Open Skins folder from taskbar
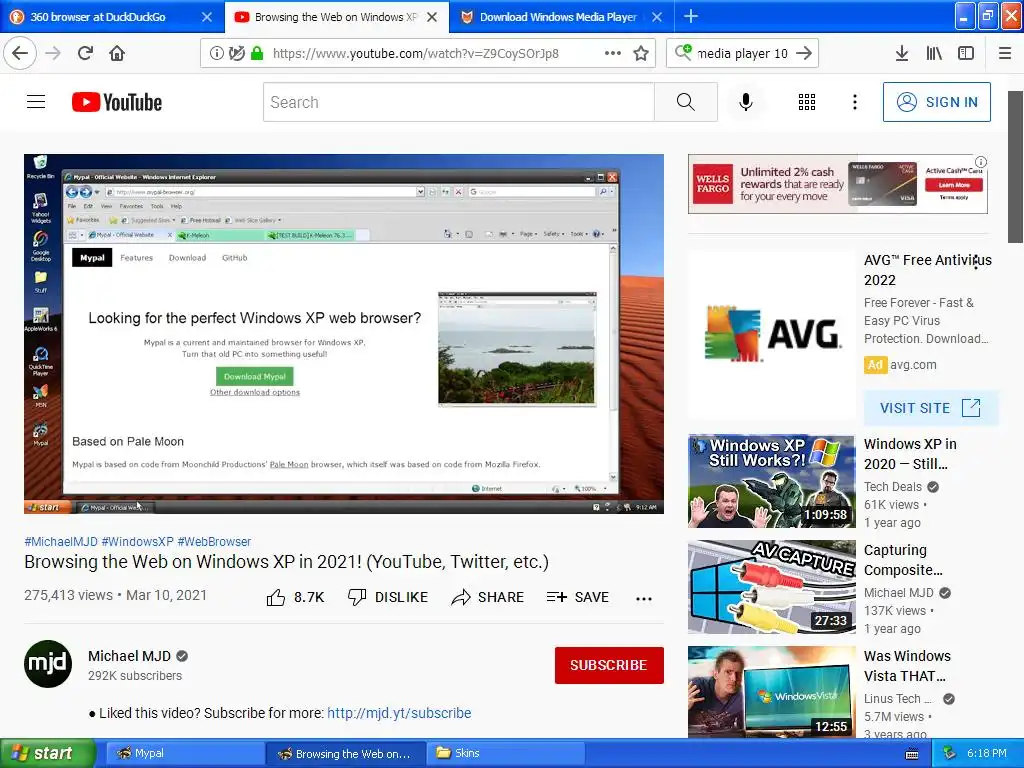Screen dimensions: 1024x768 (506, 753)
